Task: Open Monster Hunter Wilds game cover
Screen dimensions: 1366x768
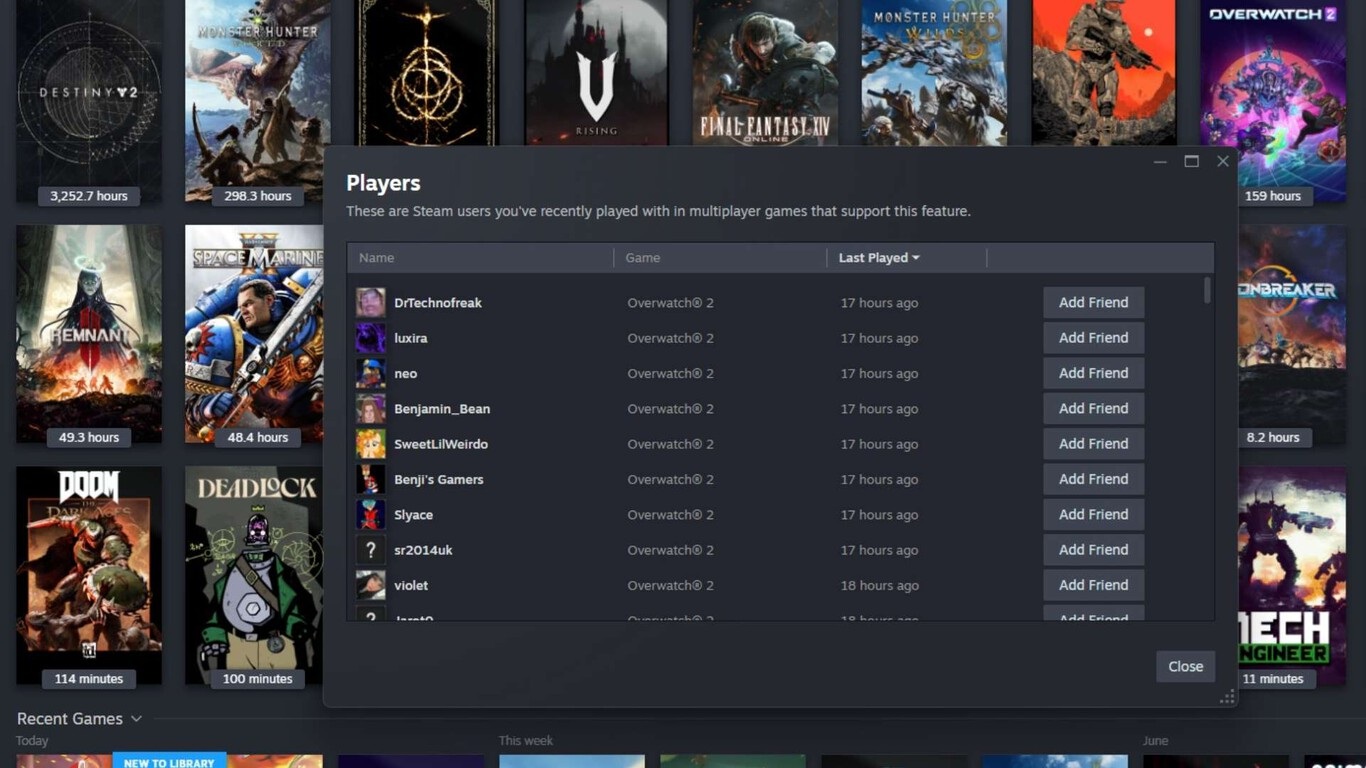Action: pos(934,72)
